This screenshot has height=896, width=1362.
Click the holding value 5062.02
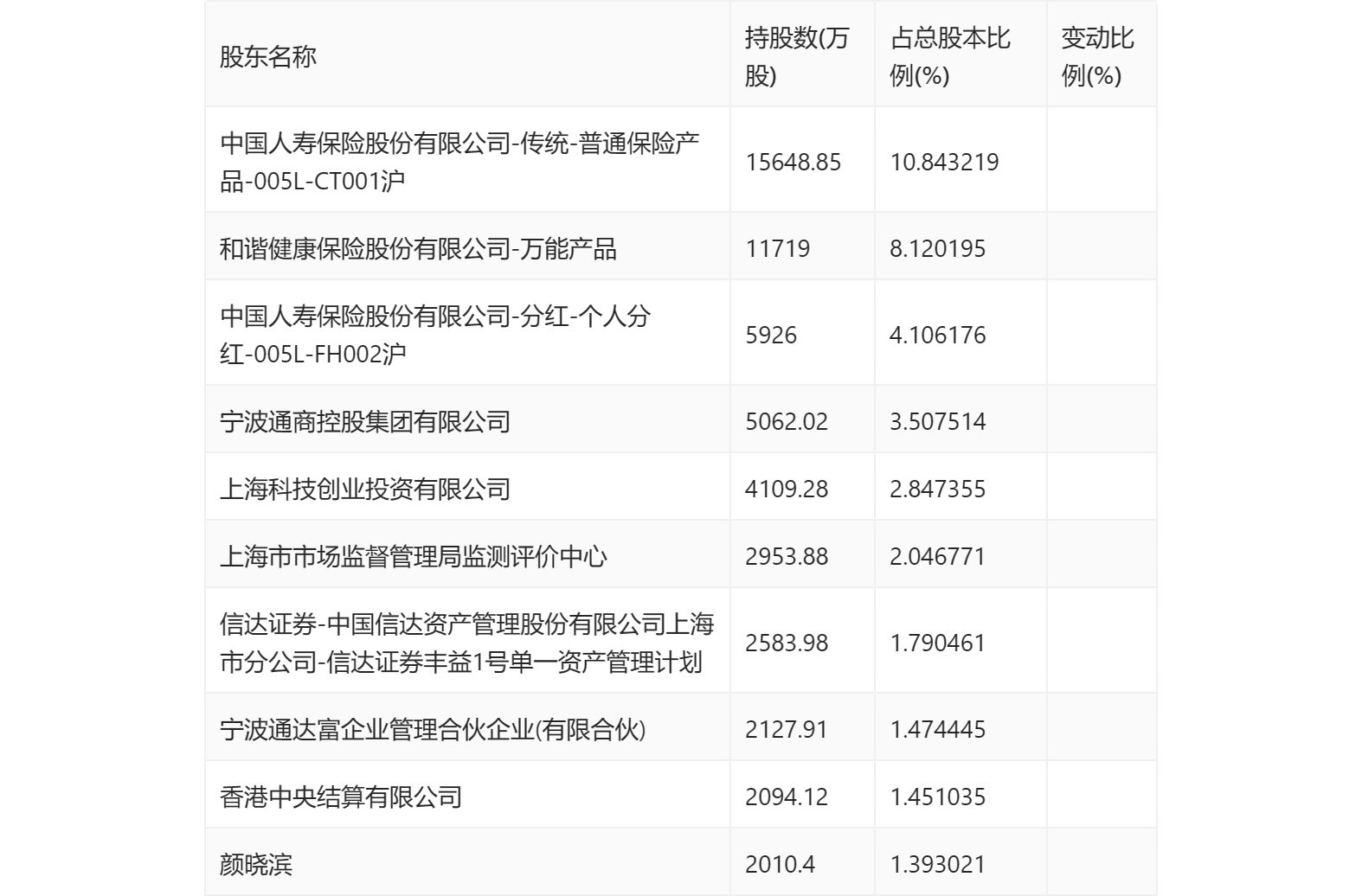click(786, 422)
